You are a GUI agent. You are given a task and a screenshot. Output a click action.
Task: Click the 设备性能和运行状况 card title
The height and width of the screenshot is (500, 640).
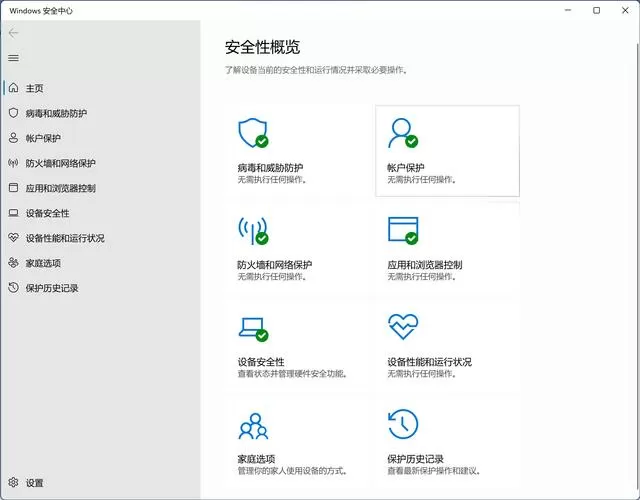pyautogui.click(x=429, y=362)
